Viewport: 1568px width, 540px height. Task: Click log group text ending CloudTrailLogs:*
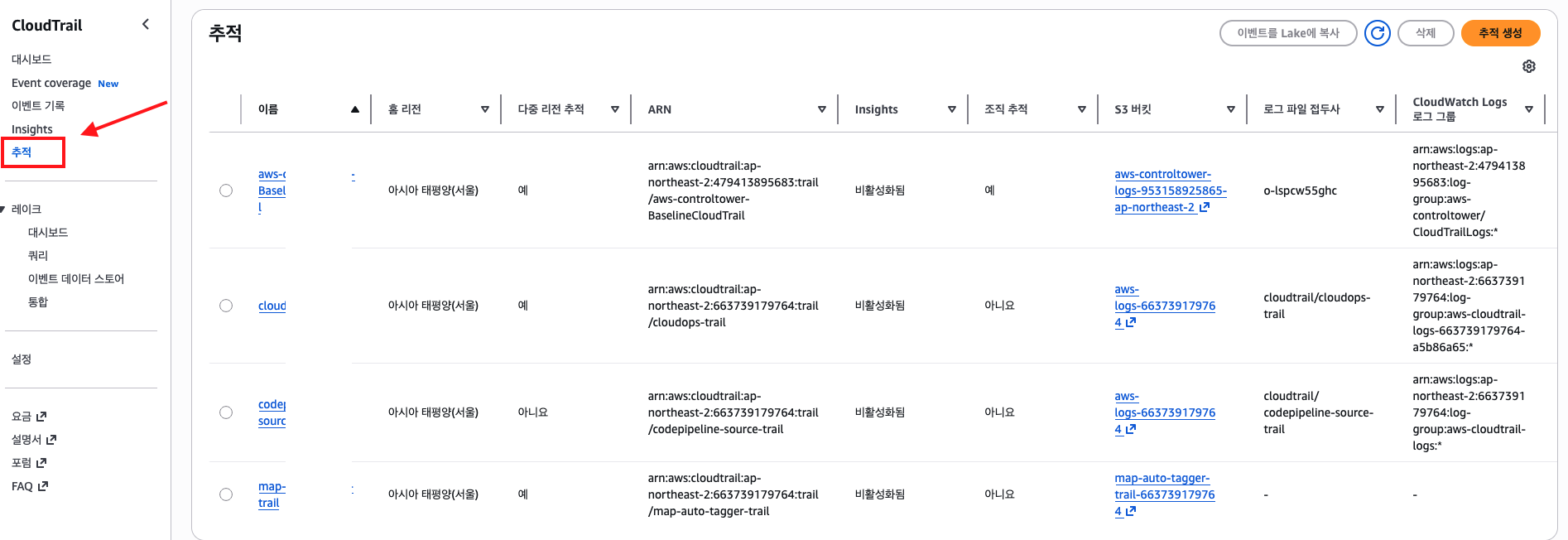click(1469, 190)
